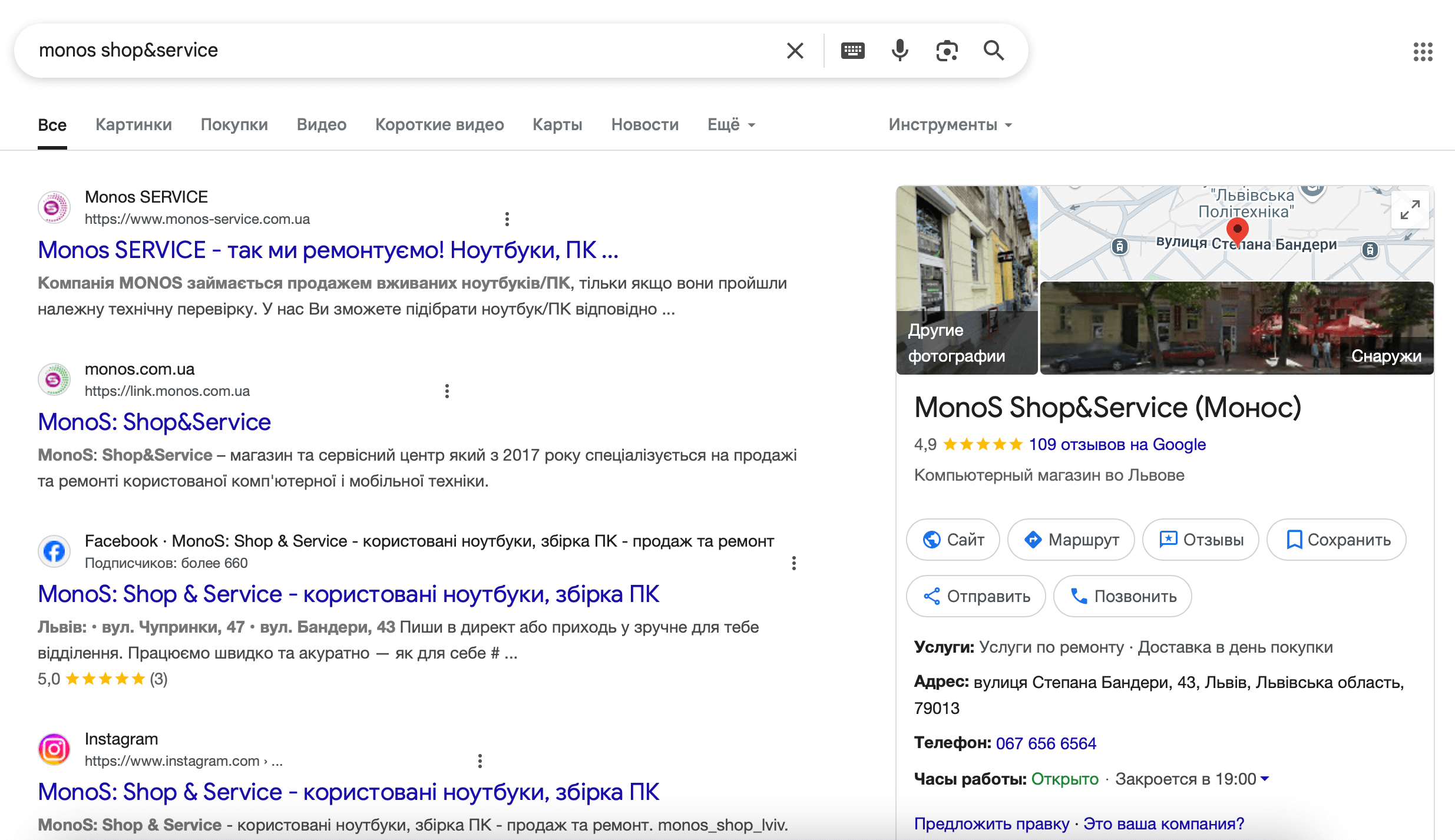Switch to the Картинки tab
Image resolution: width=1455 pixels, height=840 pixels.
[134, 125]
